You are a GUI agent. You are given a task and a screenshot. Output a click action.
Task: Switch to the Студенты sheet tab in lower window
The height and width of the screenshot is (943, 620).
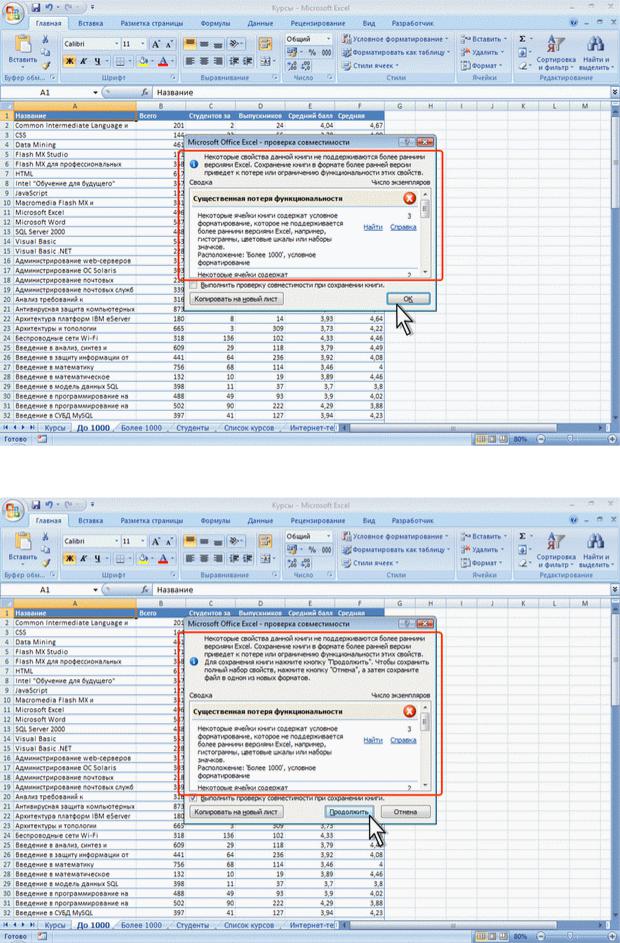pos(192,925)
